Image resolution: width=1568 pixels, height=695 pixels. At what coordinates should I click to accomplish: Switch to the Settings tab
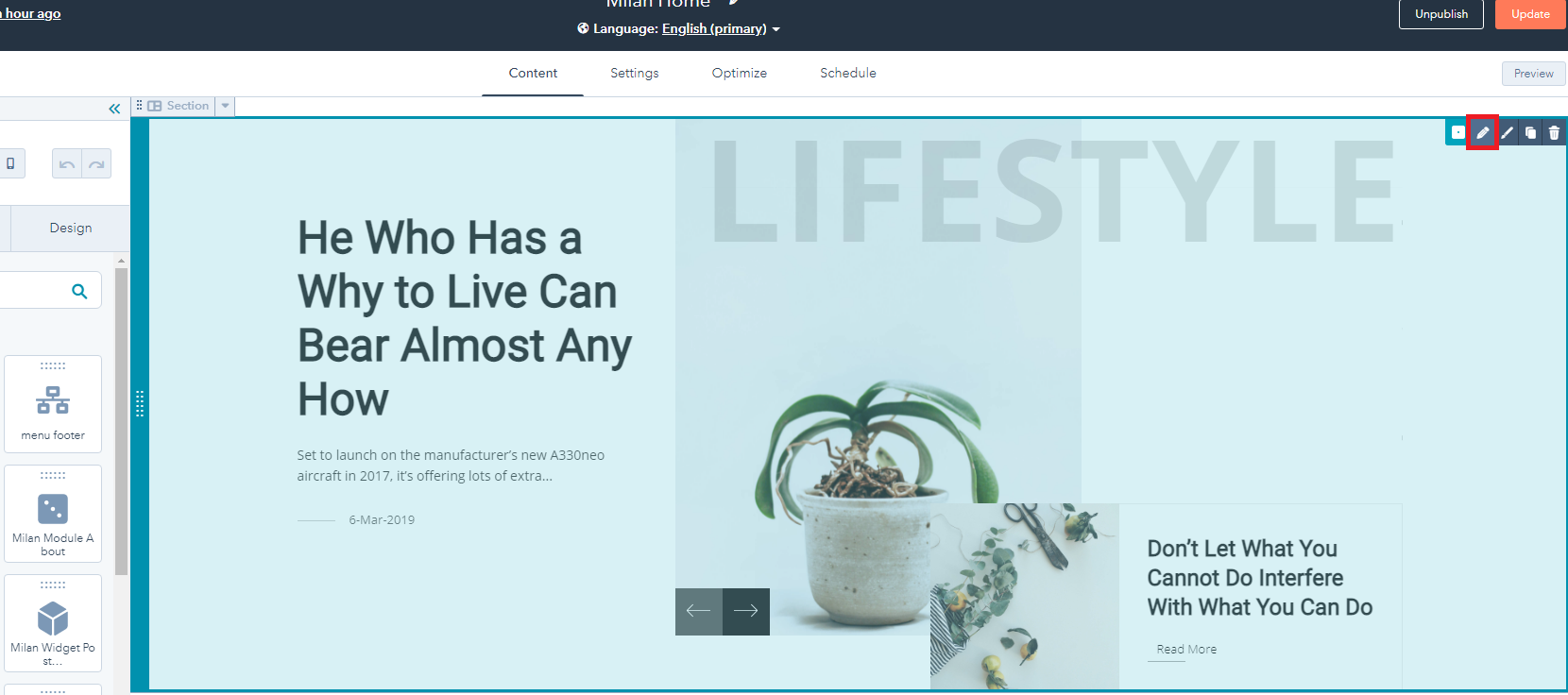pyautogui.click(x=634, y=74)
